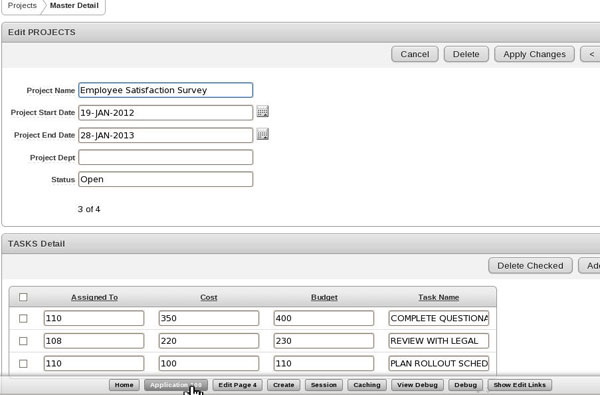Viewport: 600px width, 395px height.
Task: Click the Delete Checked button
Action: point(530,266)
